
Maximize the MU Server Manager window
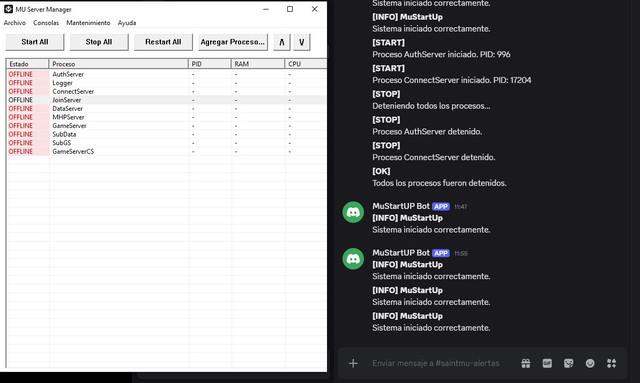click(290, 9)
